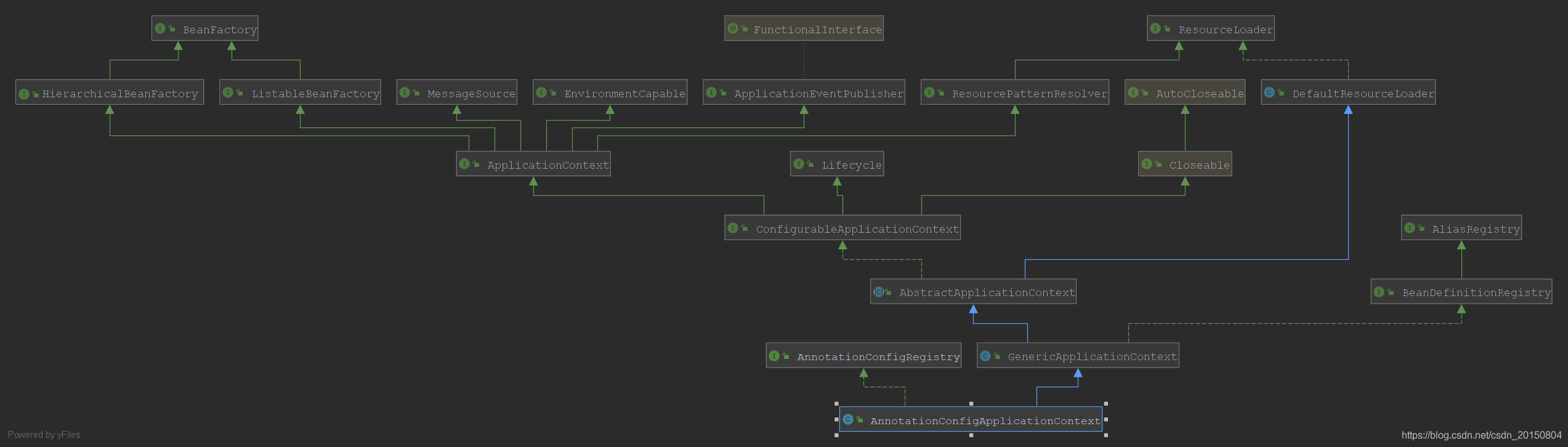
Task: Select the BeanFactory node label
Action: (x=220, y=30)
